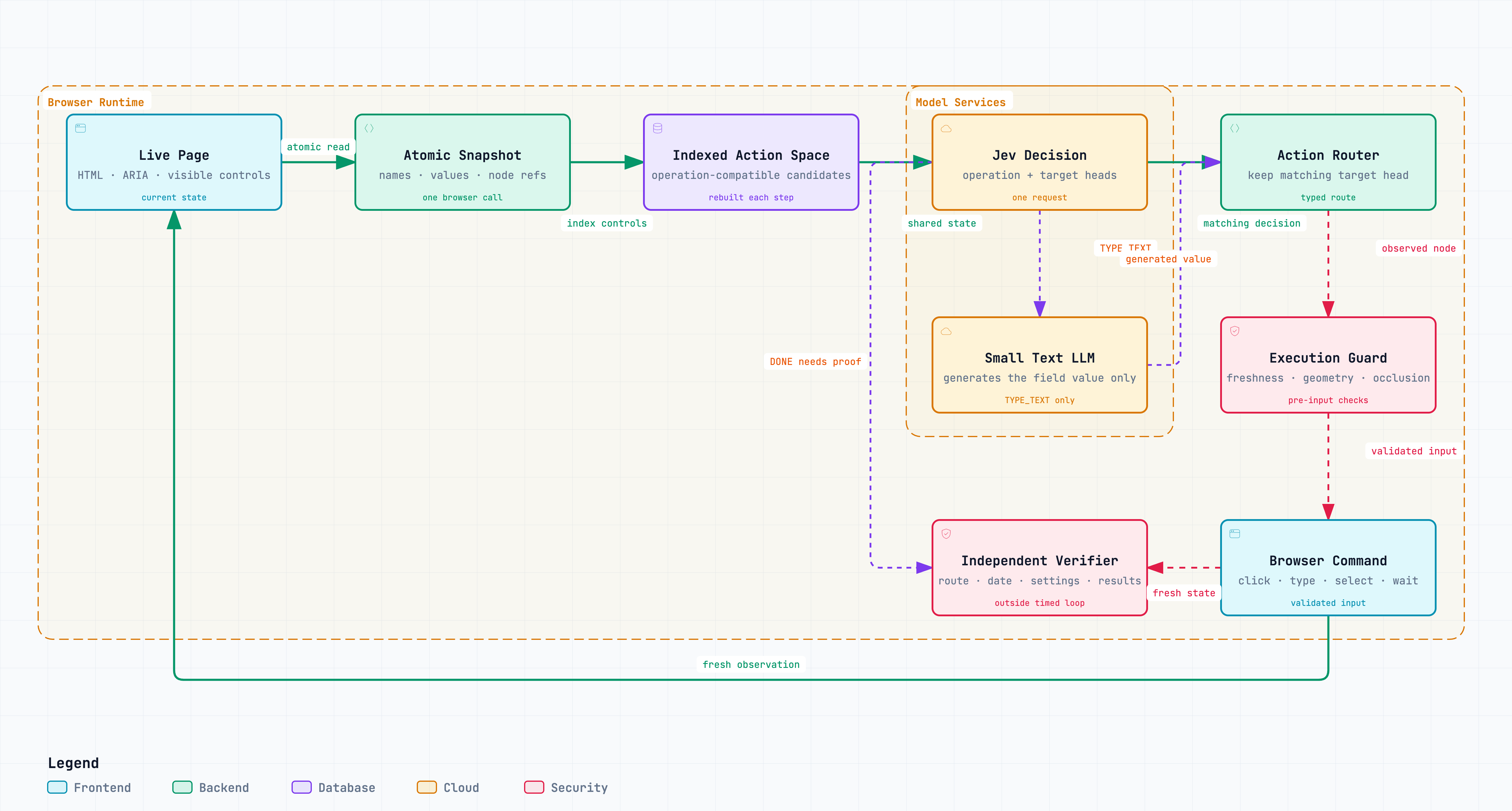
Task: Click the 'observed node' edge label
Action: tap(1418, 248)
